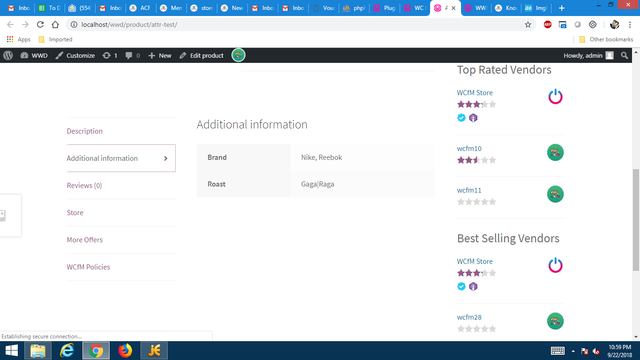The height and width of the screenshot is (360, 640).
Task: Bookmark this page with the star icon
Action: coord(528,24)
